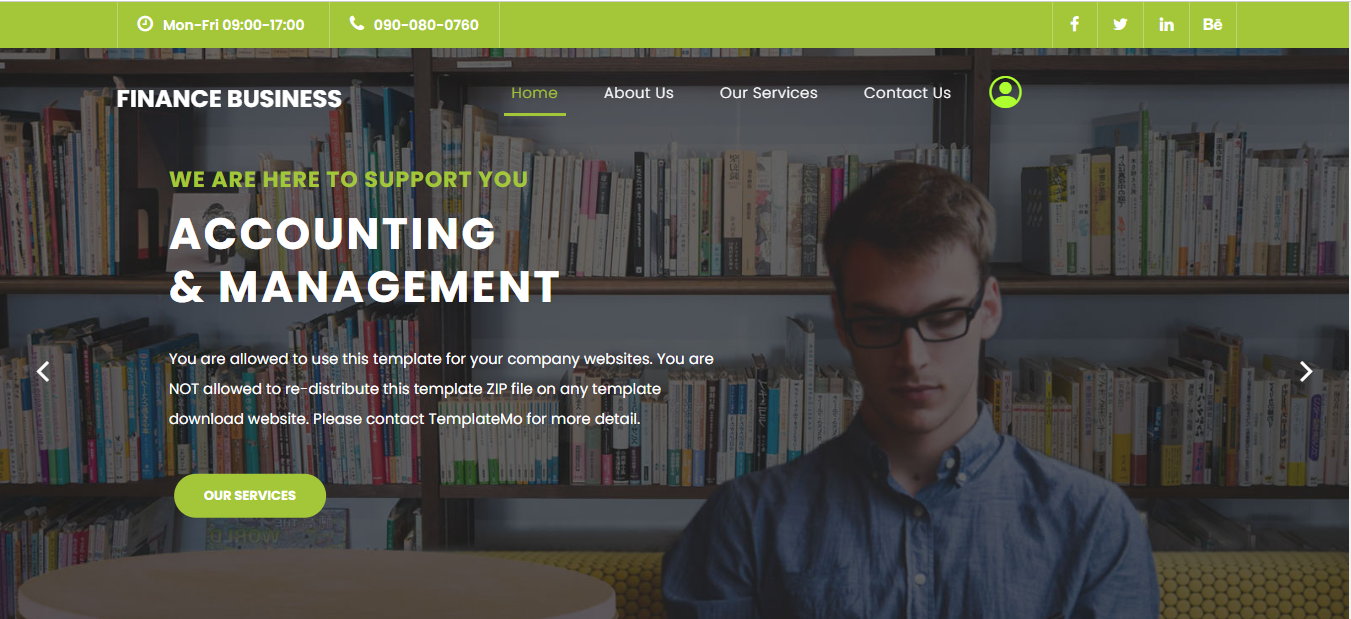Click the ACCOUNTING & MANAGEMENT headline
Viewport: 1351px width, 619px height.
point(364,260)
